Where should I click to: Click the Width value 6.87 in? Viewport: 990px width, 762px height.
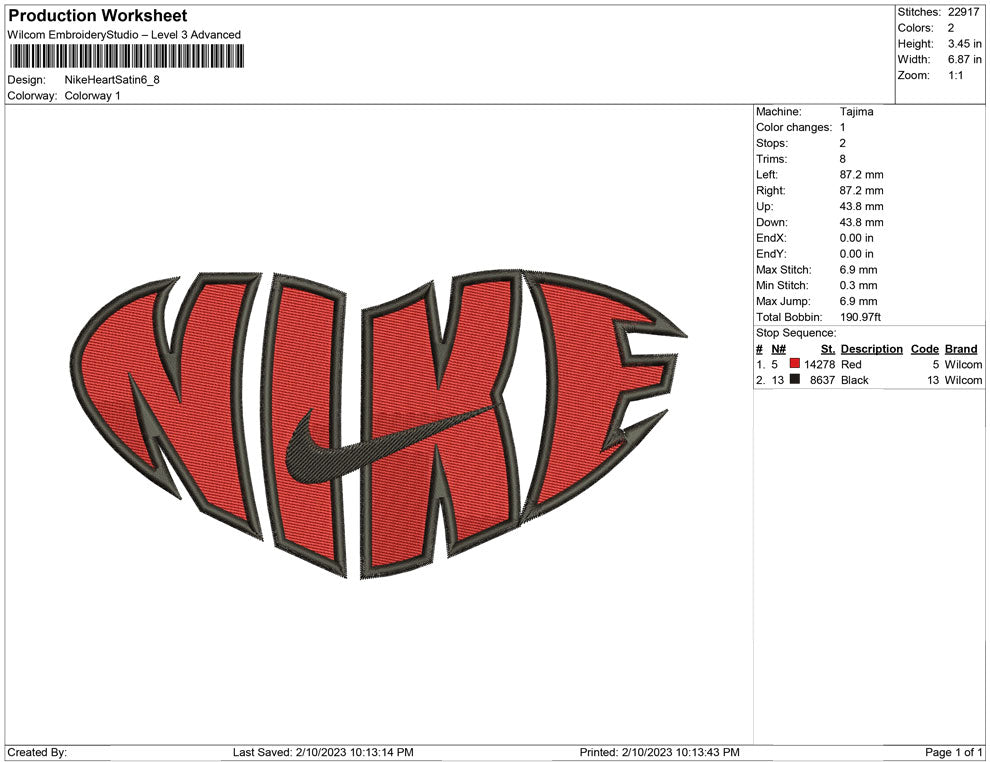click(964, 59)
